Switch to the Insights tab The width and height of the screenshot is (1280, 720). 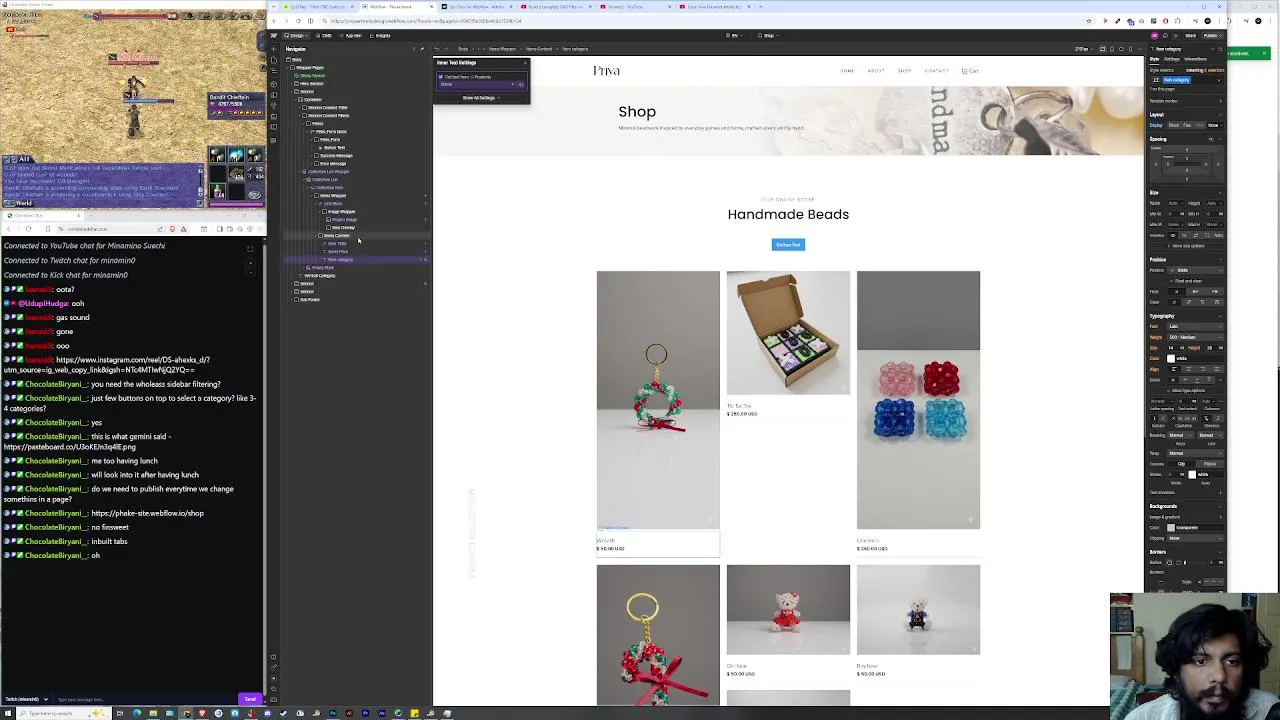[x=380, y=36]
